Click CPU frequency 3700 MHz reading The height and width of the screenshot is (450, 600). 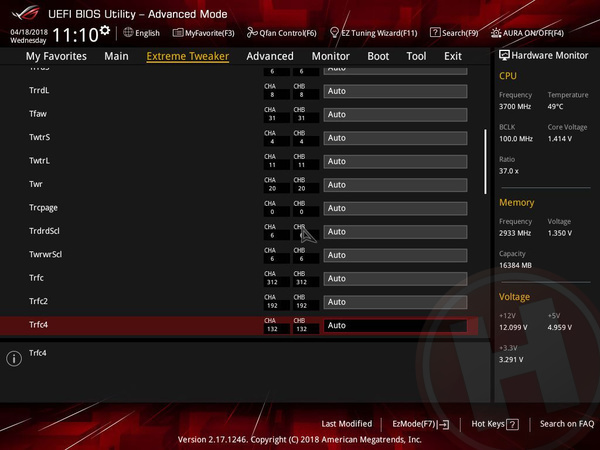click(x=515, y=106)
